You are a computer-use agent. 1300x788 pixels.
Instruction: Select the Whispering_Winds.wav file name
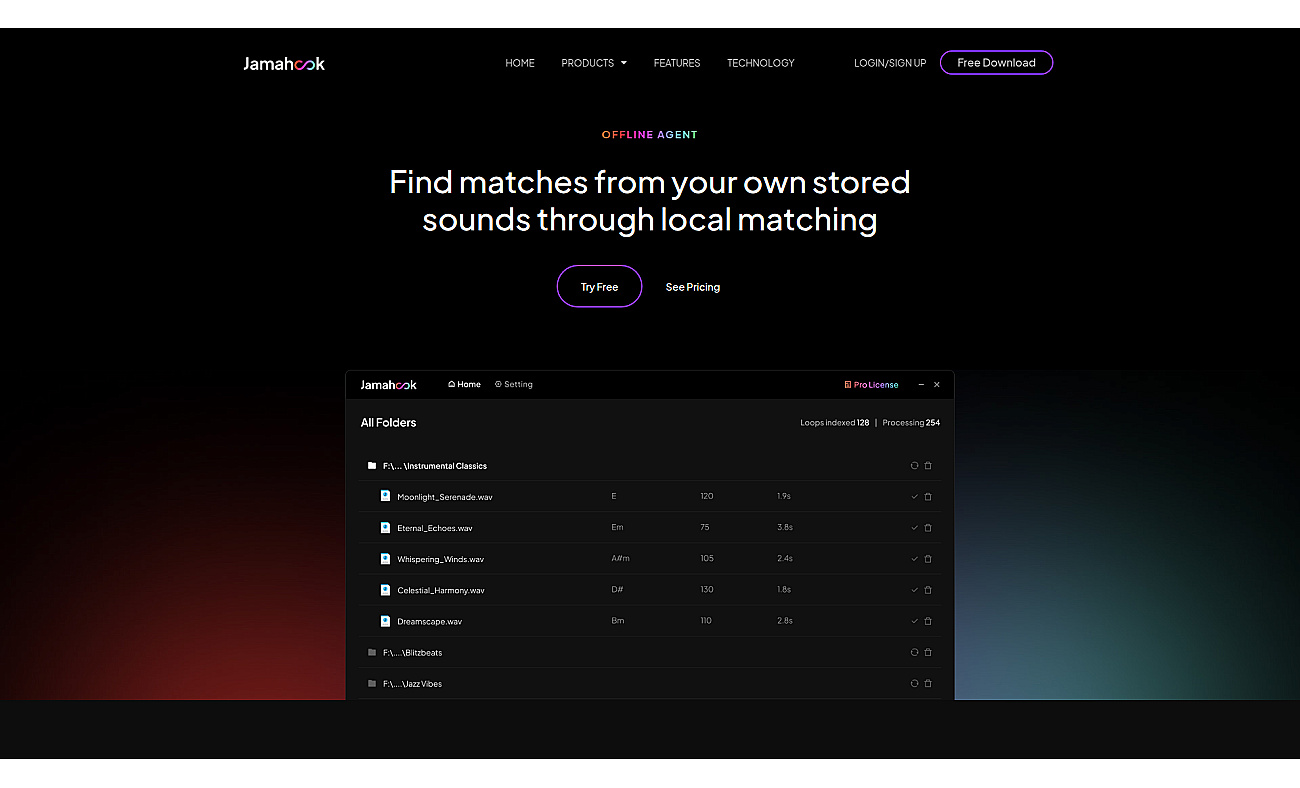click(441, 559)
